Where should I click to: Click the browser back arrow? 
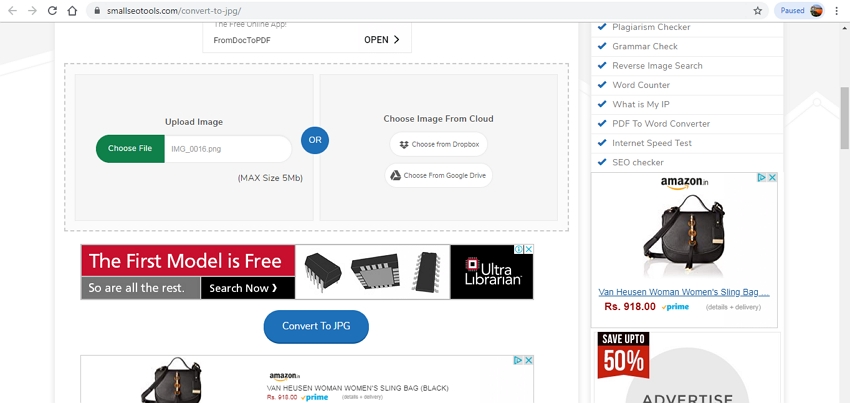coord(11,11)
